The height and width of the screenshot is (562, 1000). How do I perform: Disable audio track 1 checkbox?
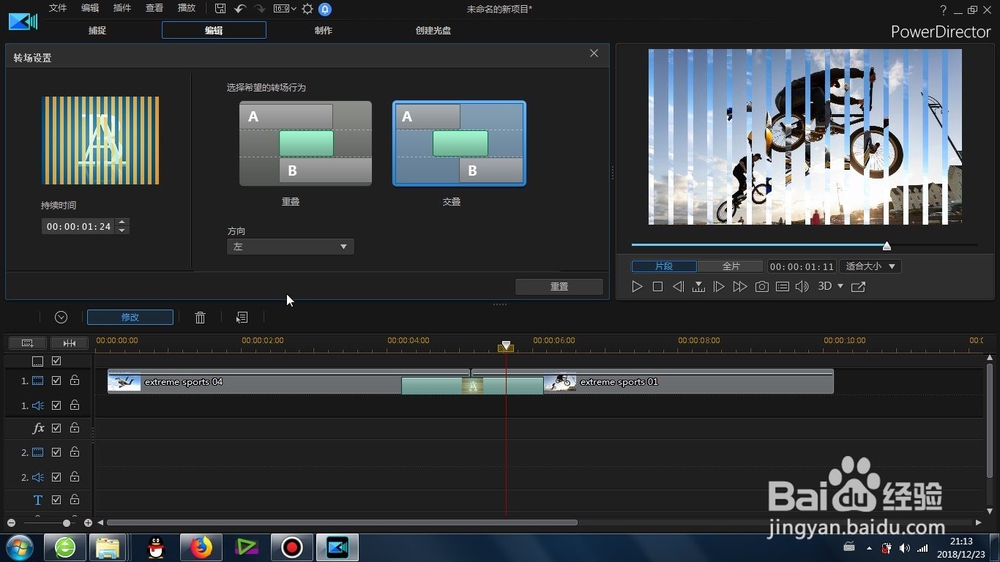click(56, 405)
